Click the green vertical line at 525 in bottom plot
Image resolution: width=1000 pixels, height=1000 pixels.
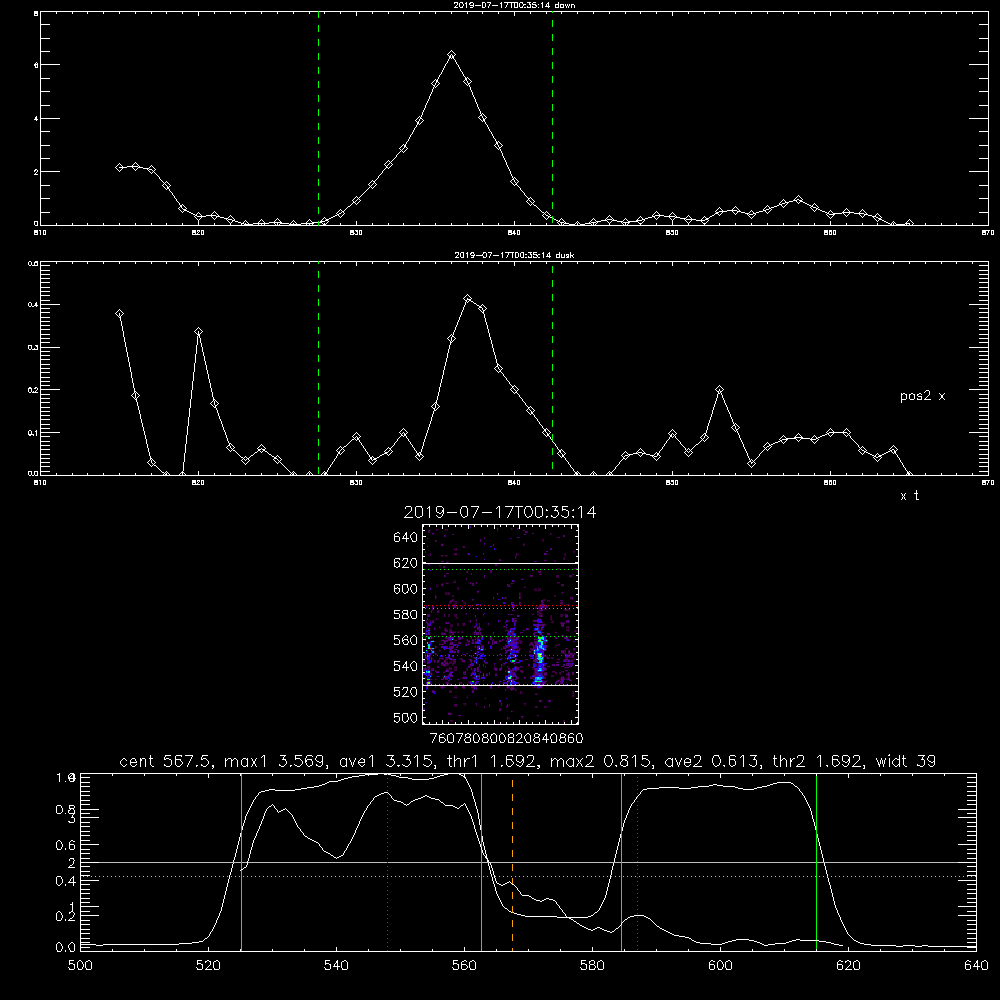click(x=241, y=862)
